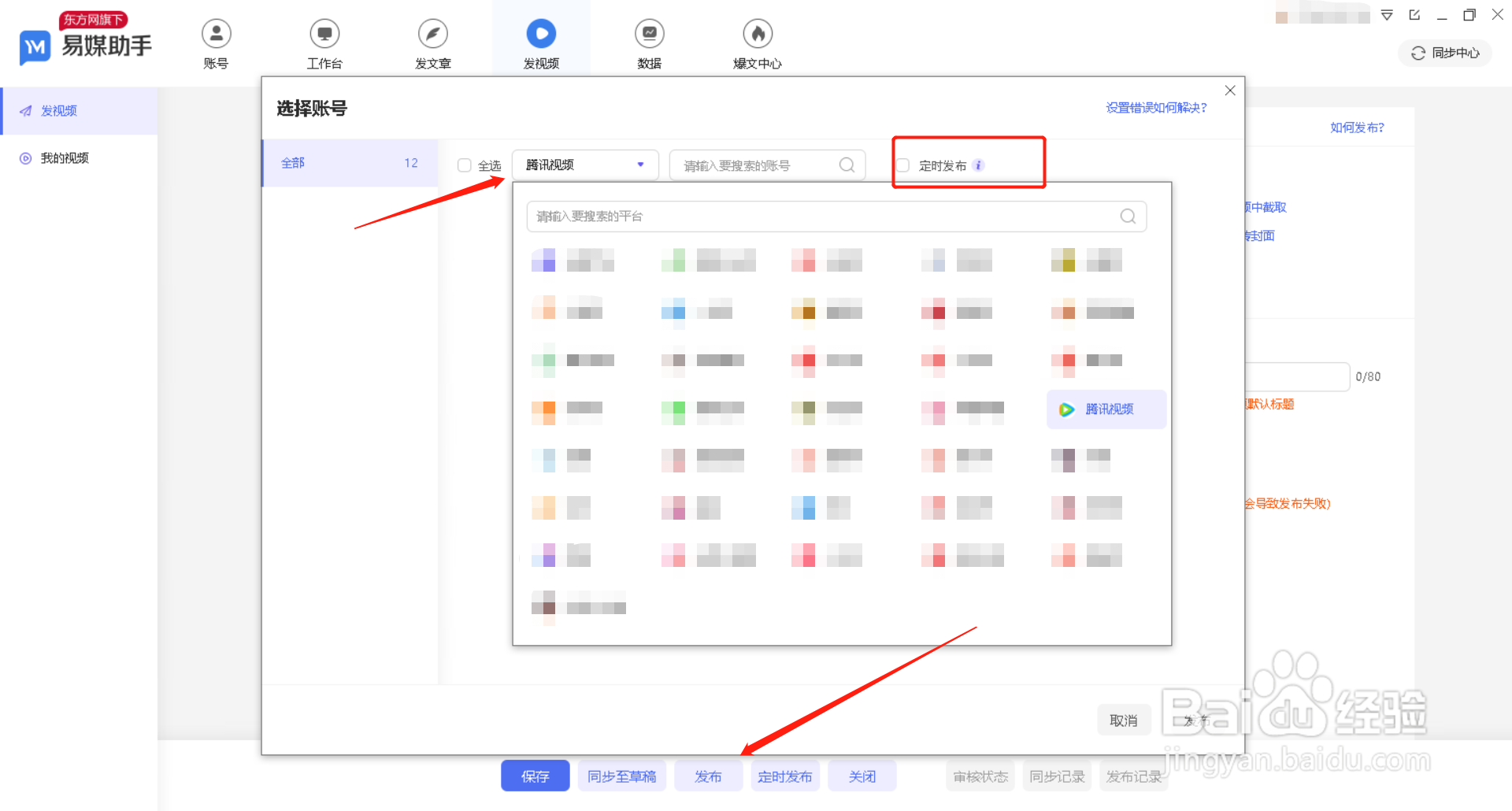The width and height of the screenshot is (1512, 811).
Task: Click the 易媒助手 app logo
Action: (83, 43)
